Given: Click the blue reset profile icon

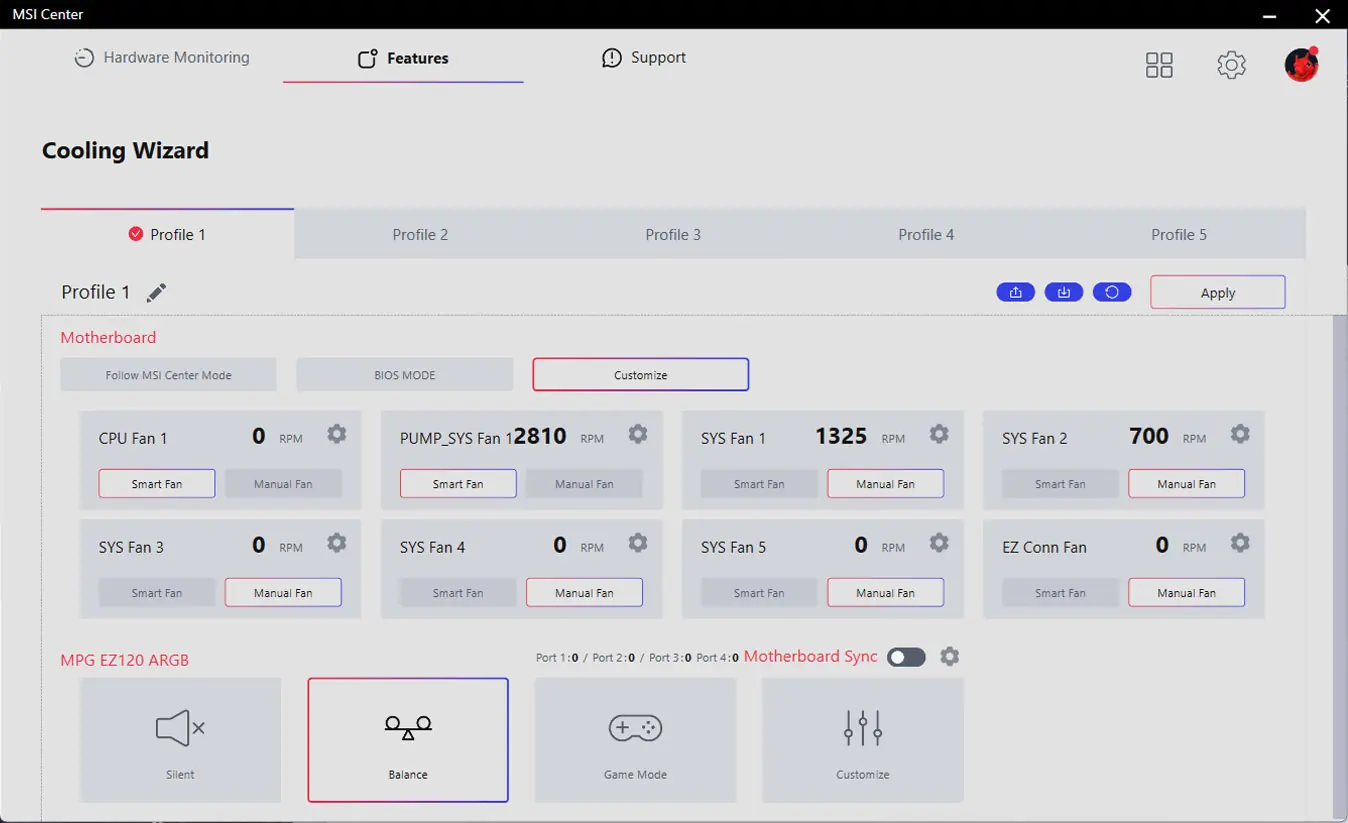Looking at the screenshot, I should click(1112, 292).
